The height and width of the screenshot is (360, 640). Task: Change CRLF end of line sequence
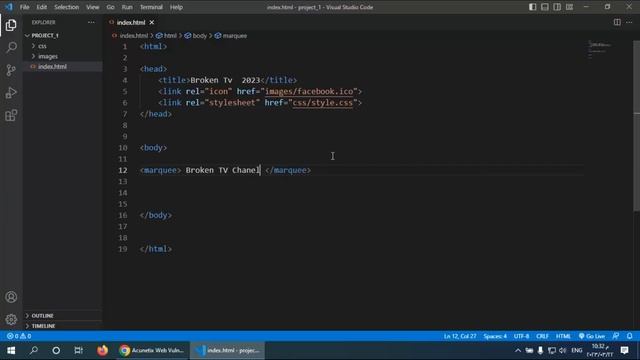pyautogui.click(x=542, y=336)
